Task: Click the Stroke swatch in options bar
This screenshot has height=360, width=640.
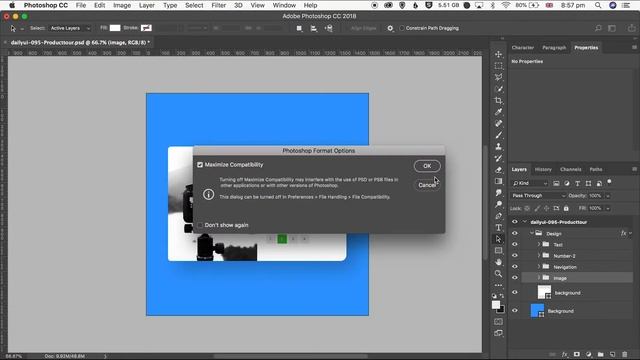Action: tap(146, 28)
